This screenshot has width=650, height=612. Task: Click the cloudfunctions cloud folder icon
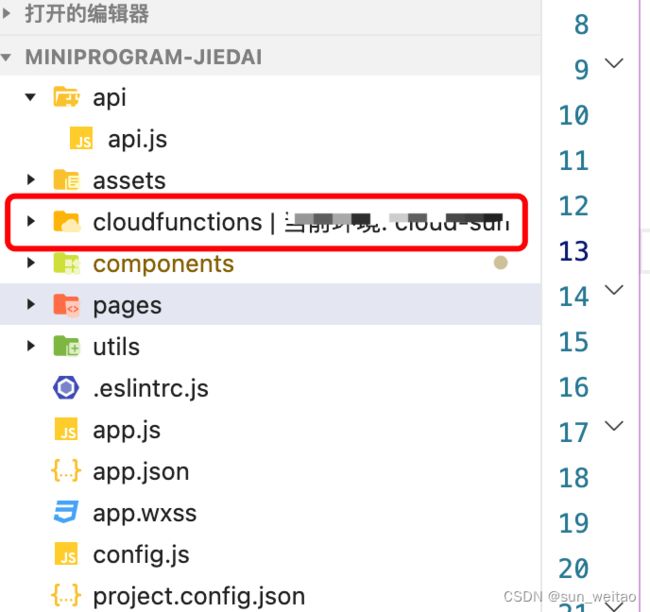click(x=66, y=221)
